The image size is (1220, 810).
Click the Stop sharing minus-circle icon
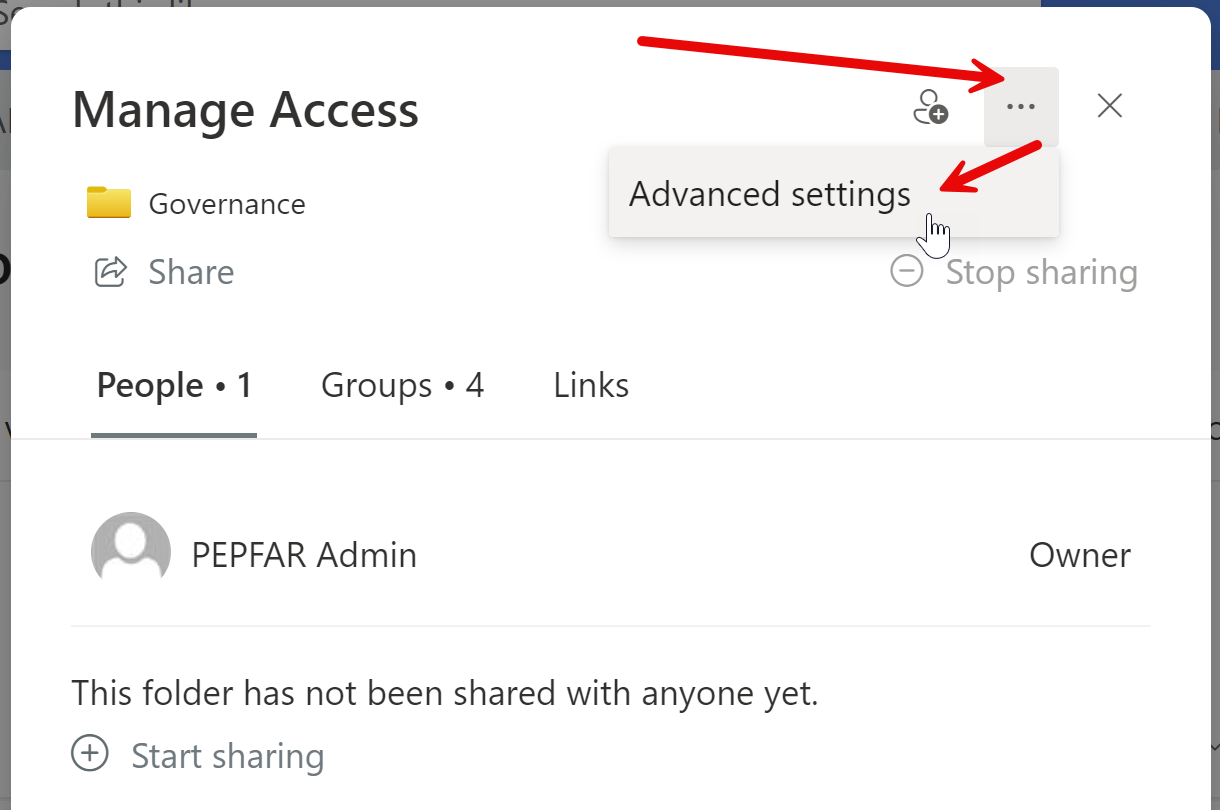(x=907, y=271)
